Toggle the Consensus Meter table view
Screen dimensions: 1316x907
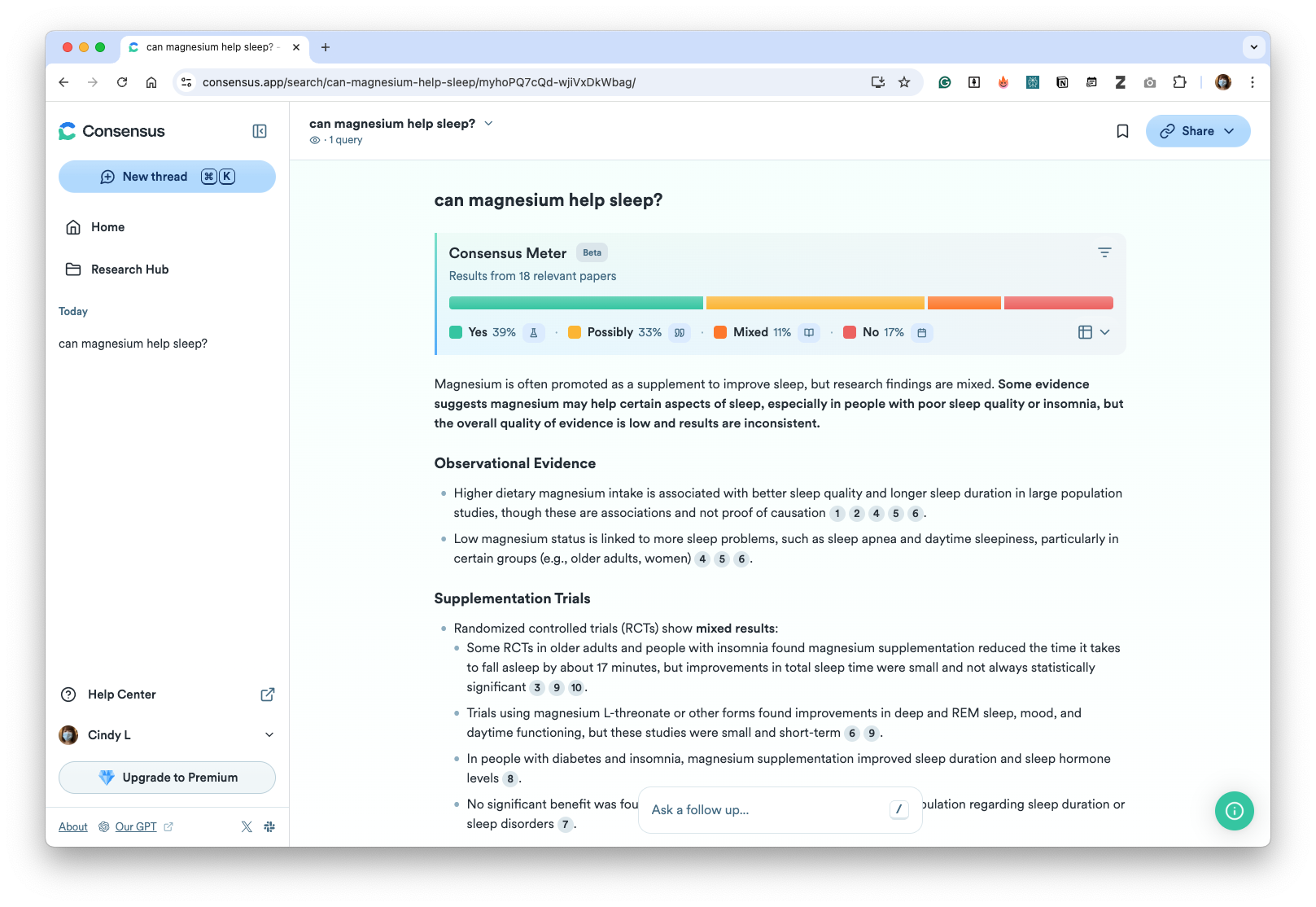1085,332
